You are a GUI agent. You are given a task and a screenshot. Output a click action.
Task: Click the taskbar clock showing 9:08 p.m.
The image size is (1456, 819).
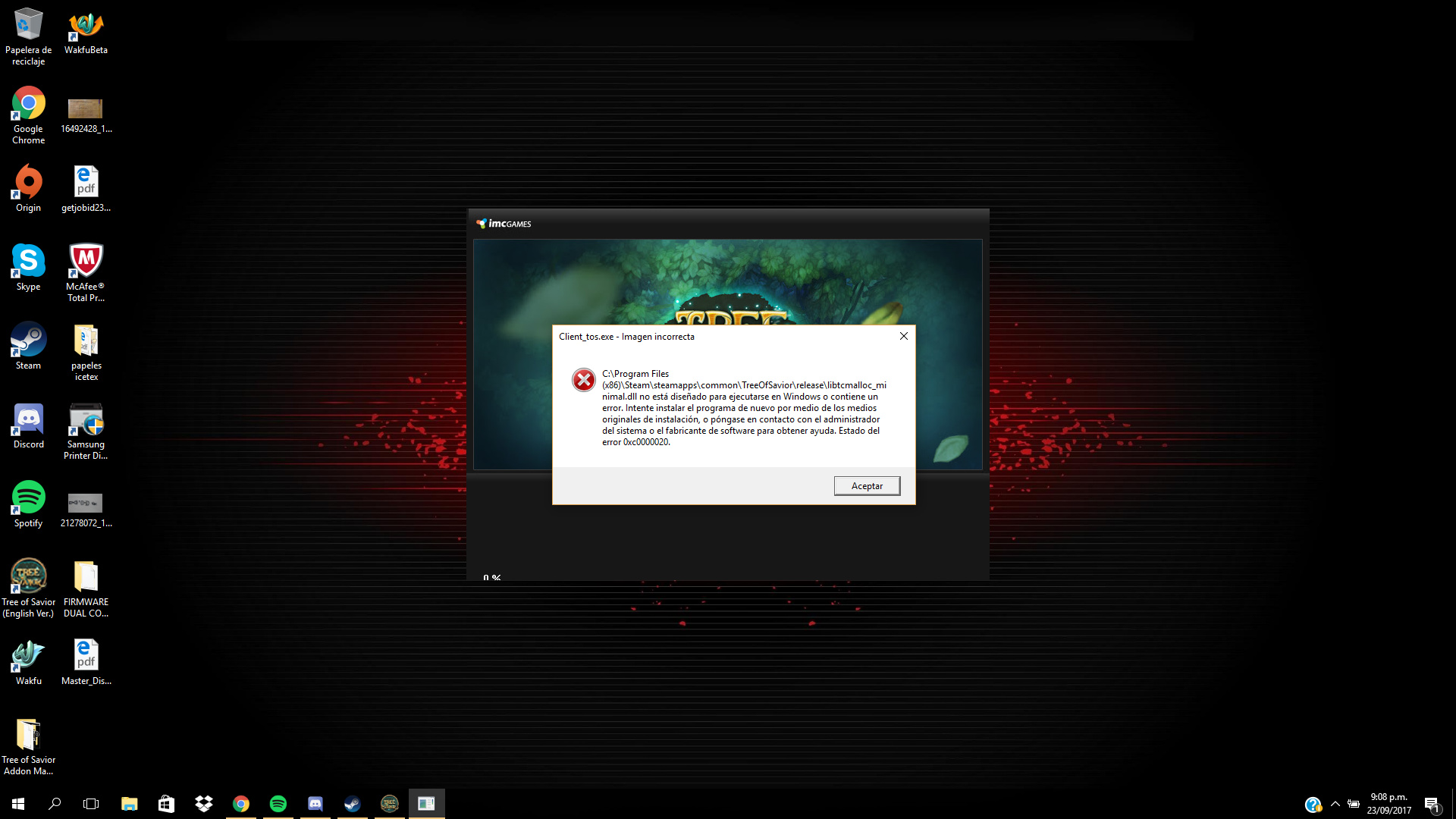coord(1389,804)
